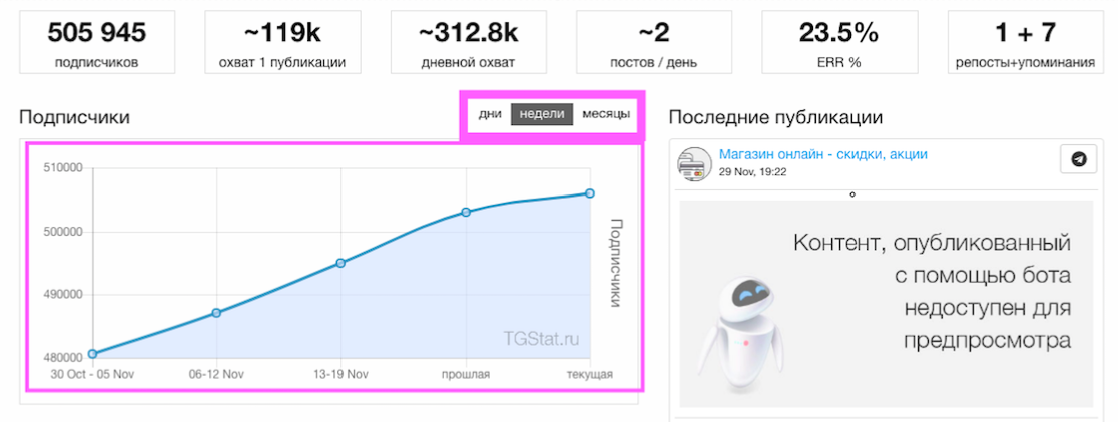Open the репосты+упоминания card

1023,42
